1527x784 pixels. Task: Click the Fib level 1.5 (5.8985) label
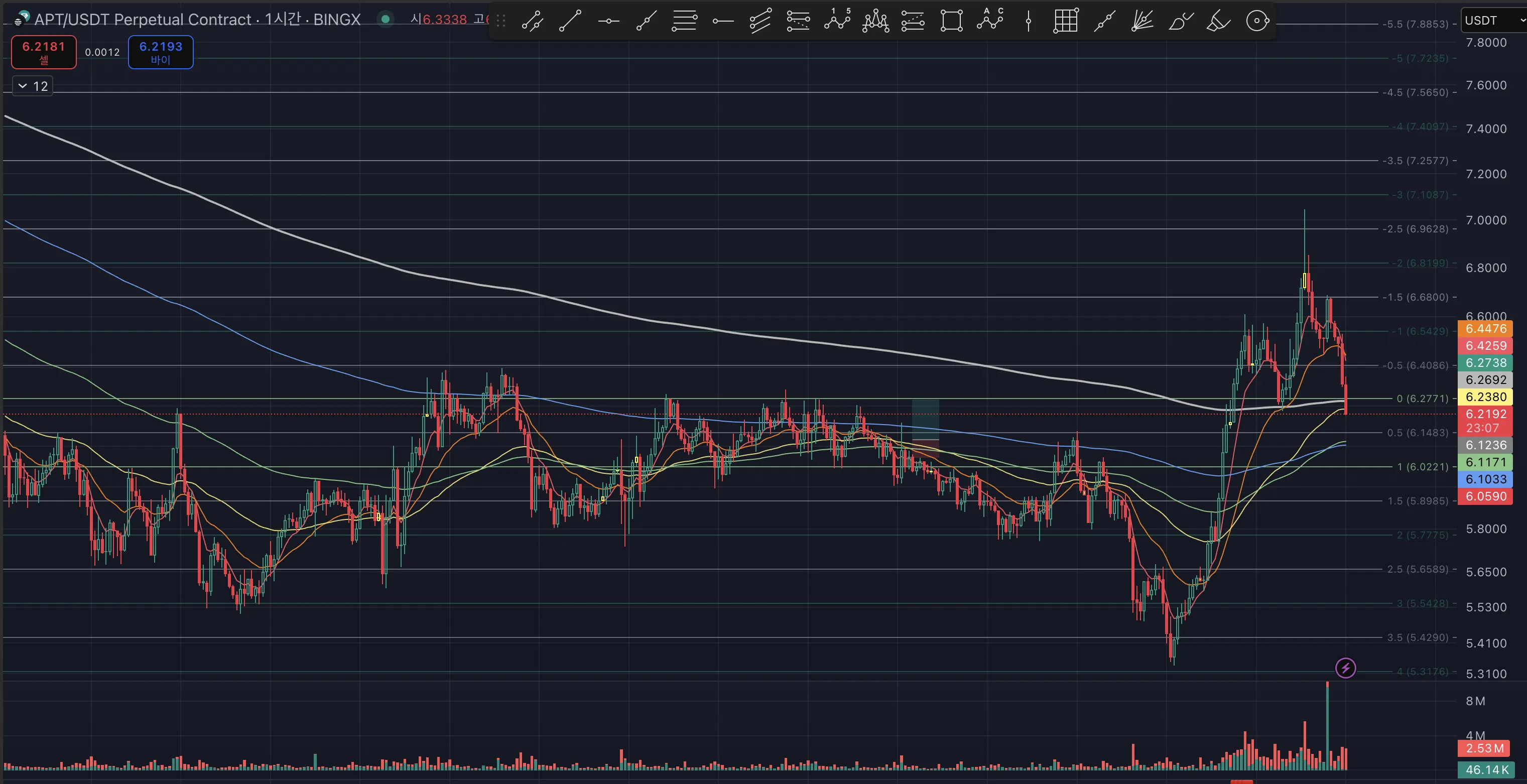(1418, 501)
